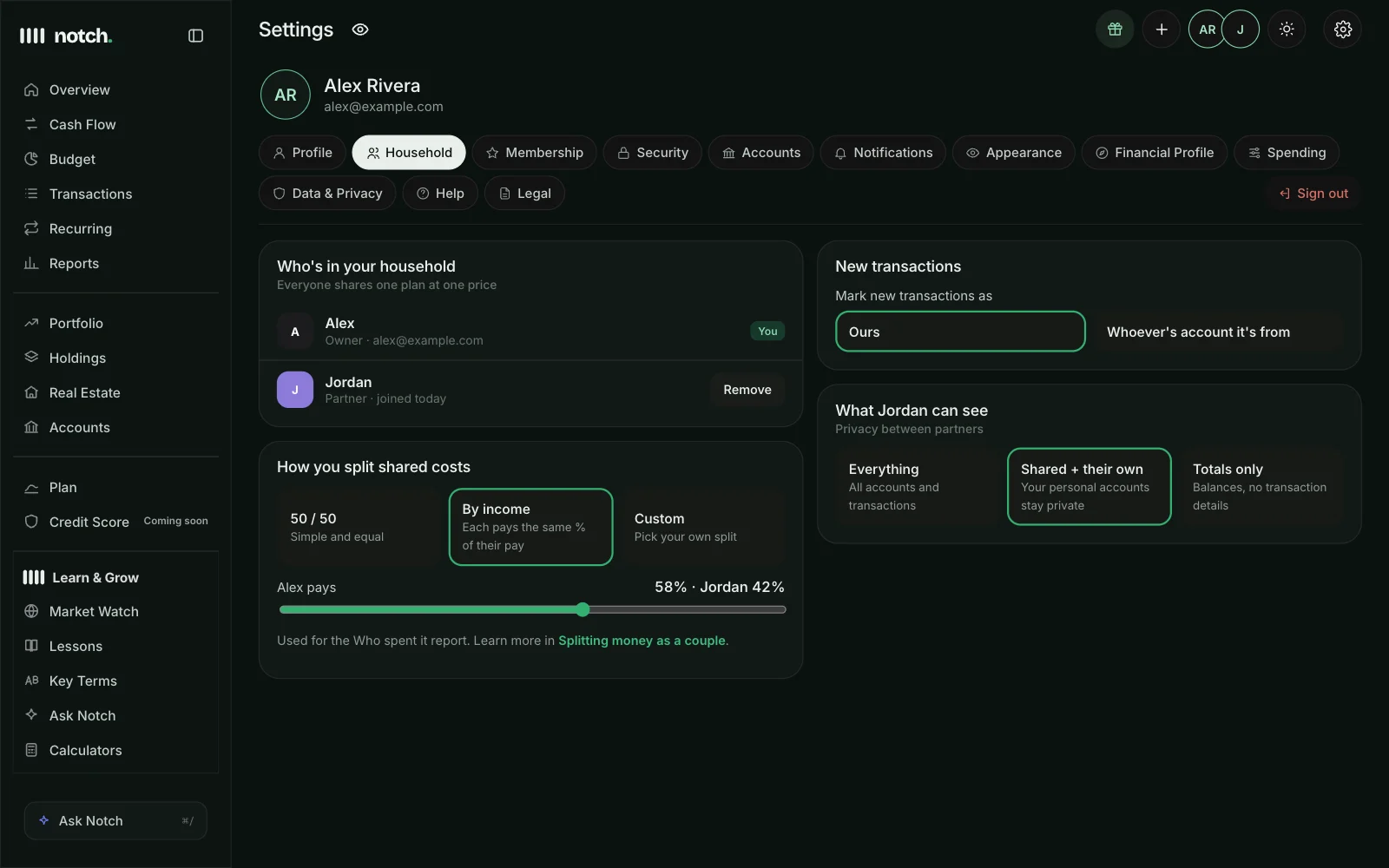Go to Cash Flow page
Screen dimensions: 1389x868
point(116,124)
